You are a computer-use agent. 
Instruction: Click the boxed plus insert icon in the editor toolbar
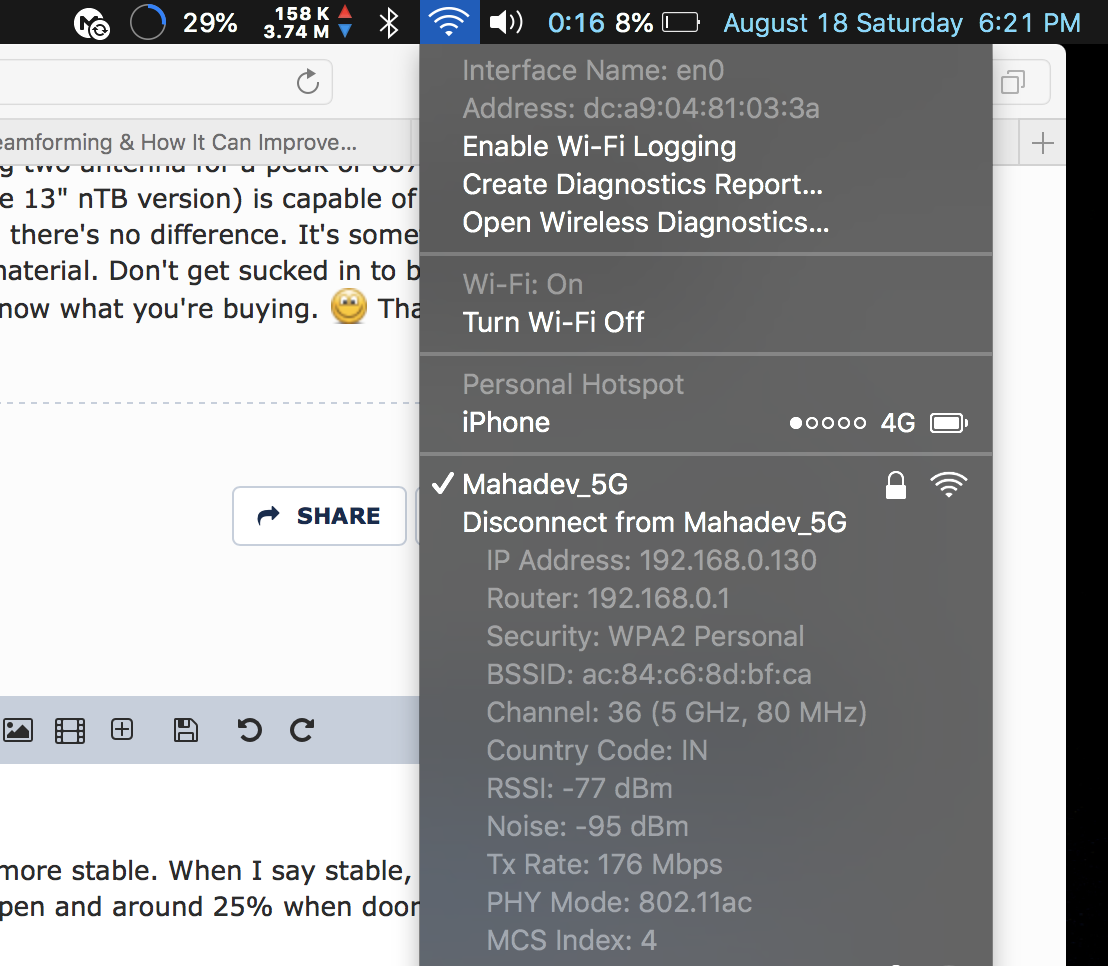122,729
